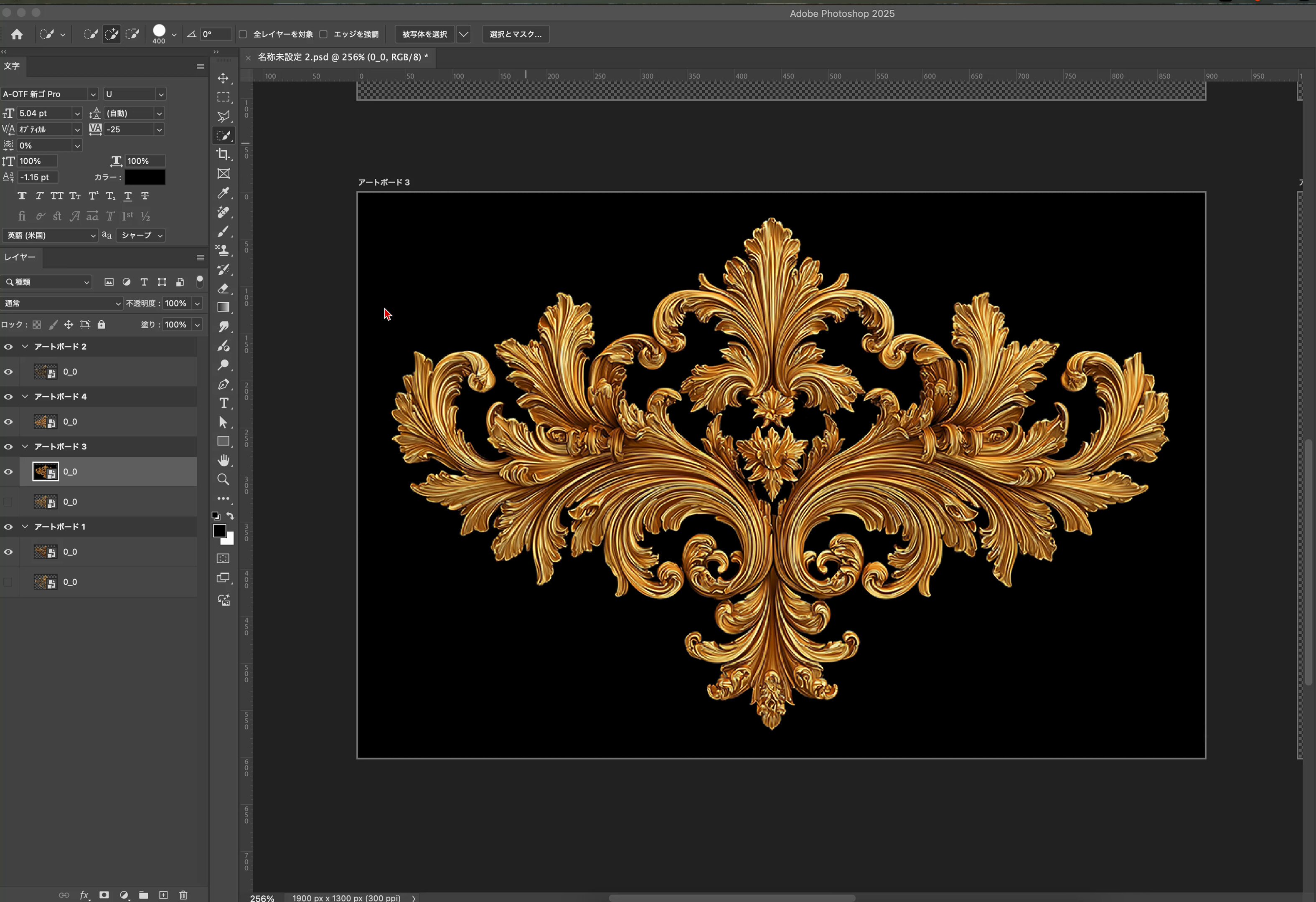The image size is (1316, 902).
Task: Select the Crop tool in toolbar
Action: (x=223, y=154)
